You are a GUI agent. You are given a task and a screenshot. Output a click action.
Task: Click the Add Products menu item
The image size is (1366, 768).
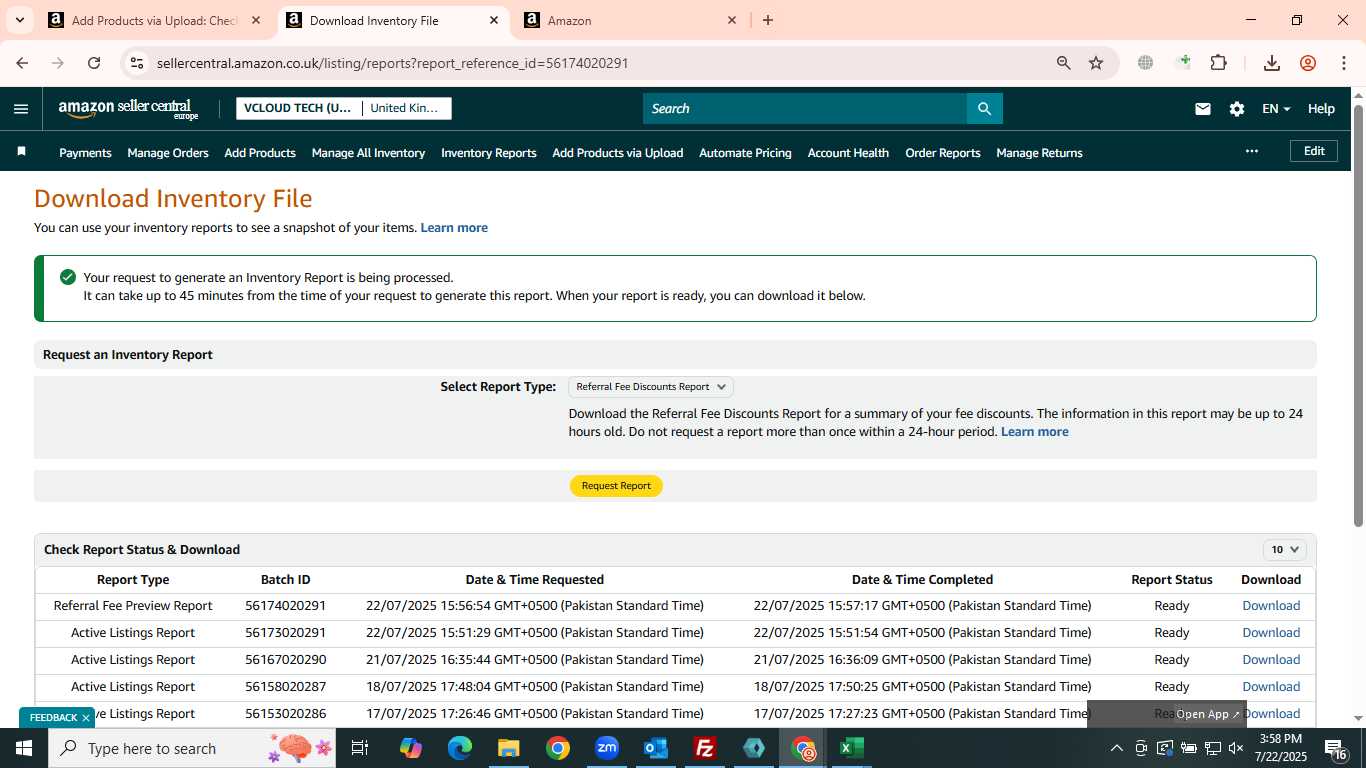coord(260,153)
